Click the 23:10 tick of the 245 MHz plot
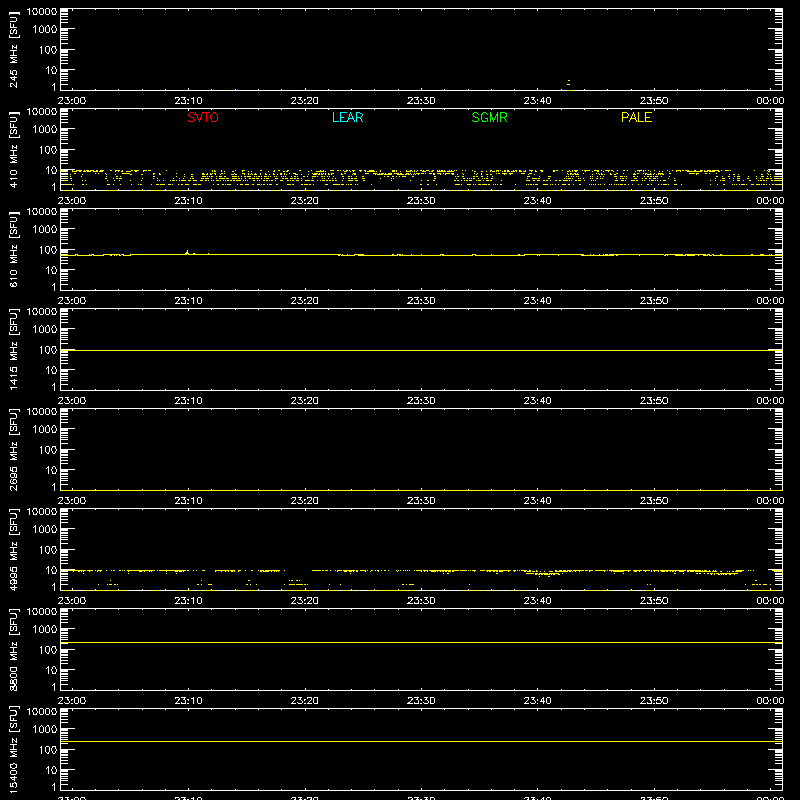The width and height of the screenshot is (800, 800). pos(188,101)
